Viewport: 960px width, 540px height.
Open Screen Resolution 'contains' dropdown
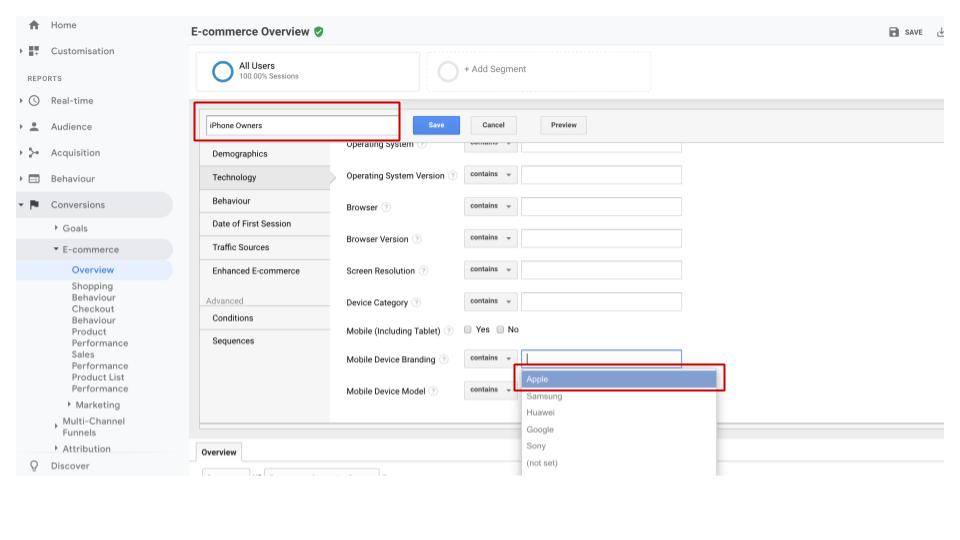490,269
